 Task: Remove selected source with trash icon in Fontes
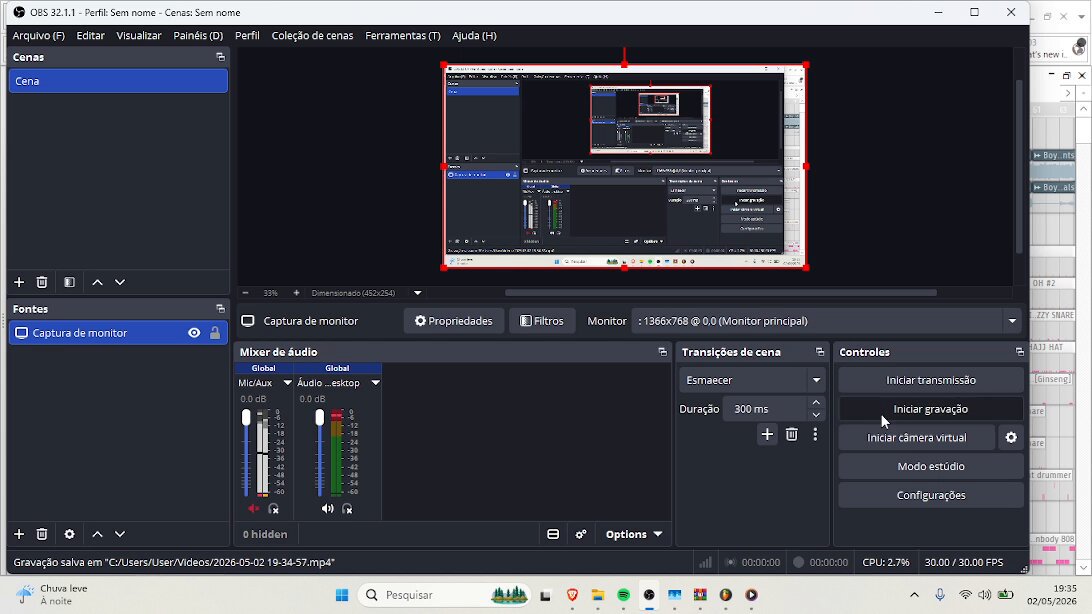point(42,534)
